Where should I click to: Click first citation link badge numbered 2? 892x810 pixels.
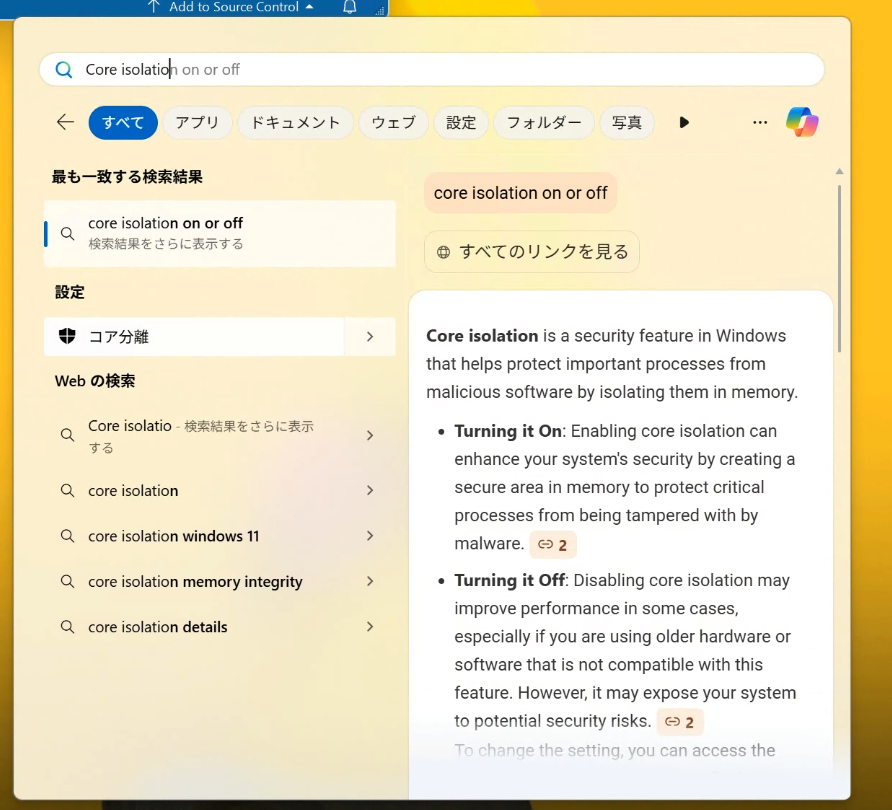(x=553, y=545)
